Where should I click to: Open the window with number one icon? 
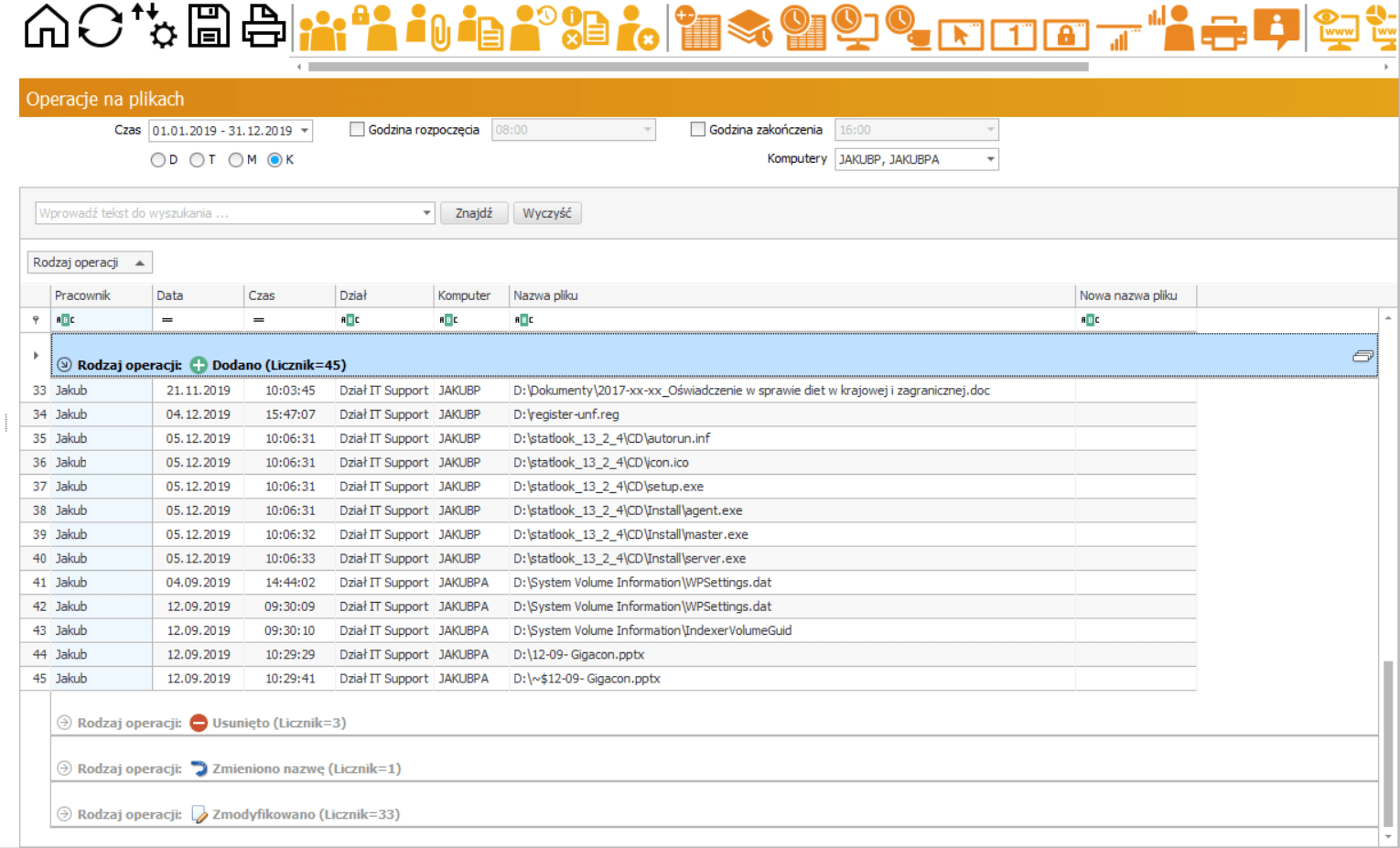pyautogui.click(x=1014, y=35)
